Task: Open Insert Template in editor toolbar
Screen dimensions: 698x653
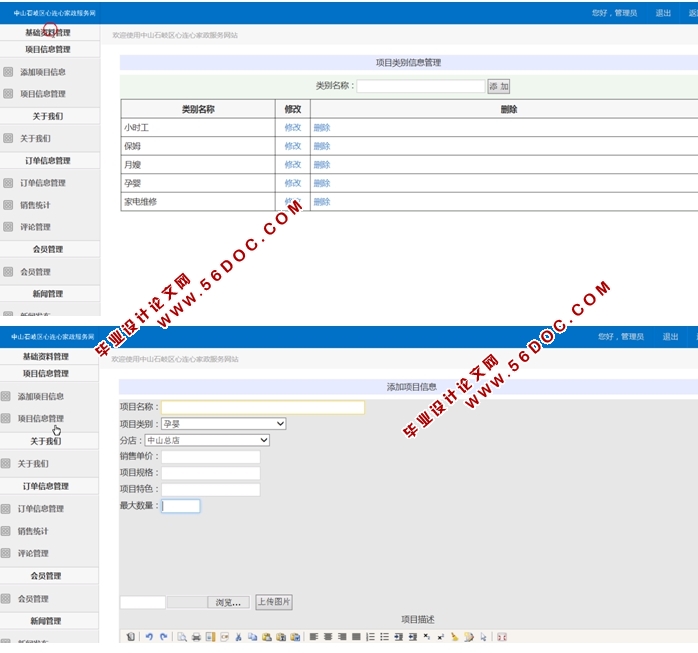Action: pyautogui.click(x=210, y=637)
